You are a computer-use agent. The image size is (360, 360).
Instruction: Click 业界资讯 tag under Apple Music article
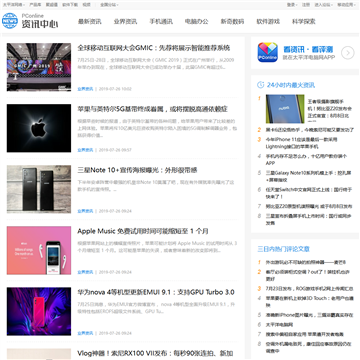[85, 272]
